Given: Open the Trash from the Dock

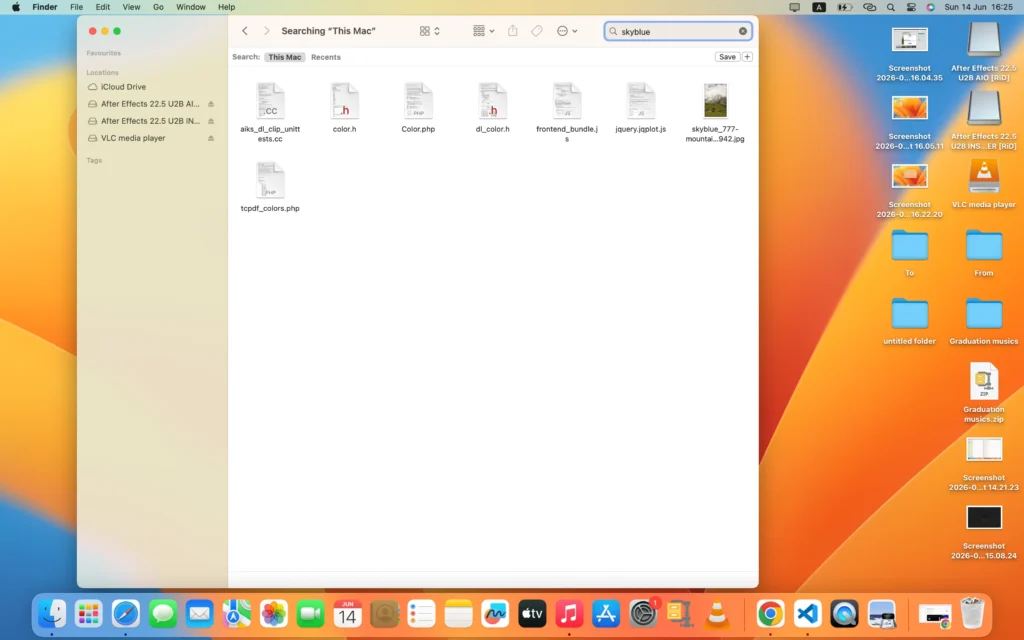Looking at the screenshot, I should pos(972,614).
